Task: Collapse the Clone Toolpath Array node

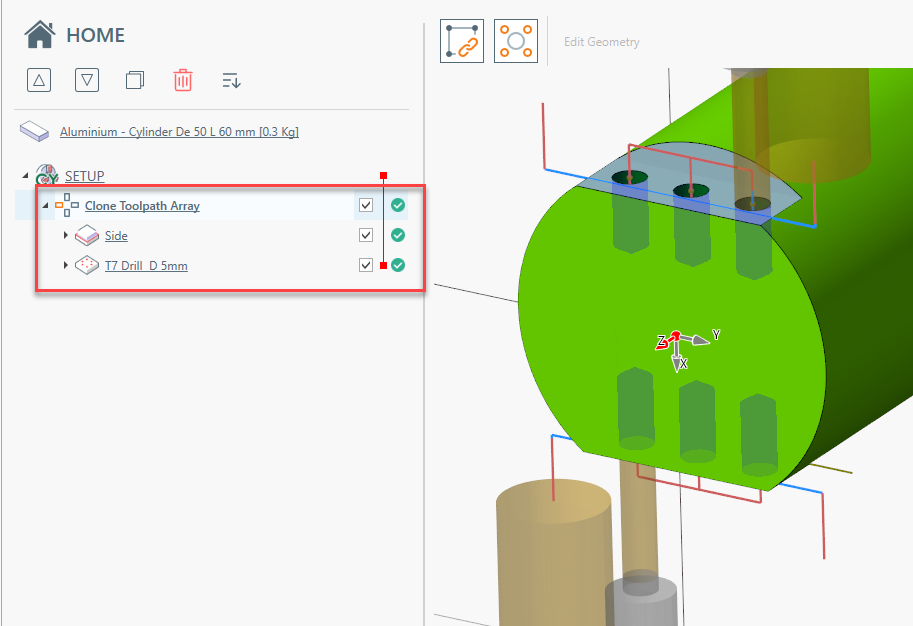Action: tap(45, 206)
